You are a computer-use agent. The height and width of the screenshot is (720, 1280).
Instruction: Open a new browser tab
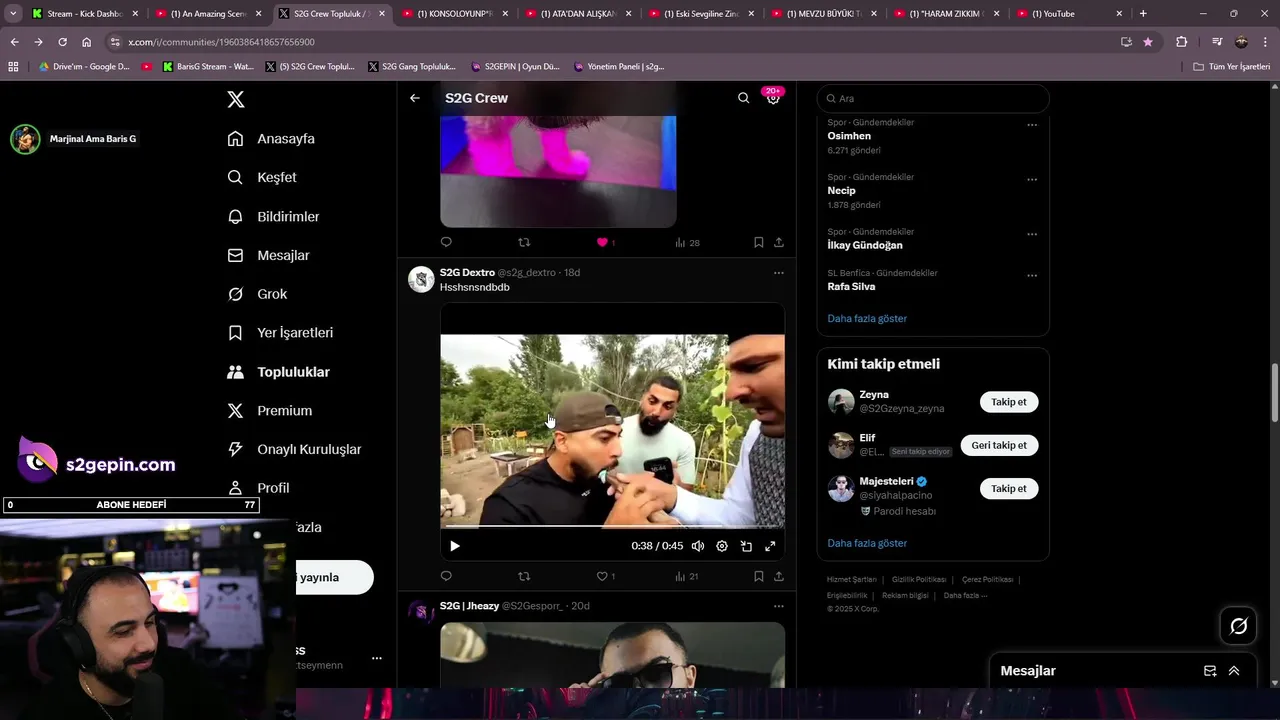pos(1143,13)
